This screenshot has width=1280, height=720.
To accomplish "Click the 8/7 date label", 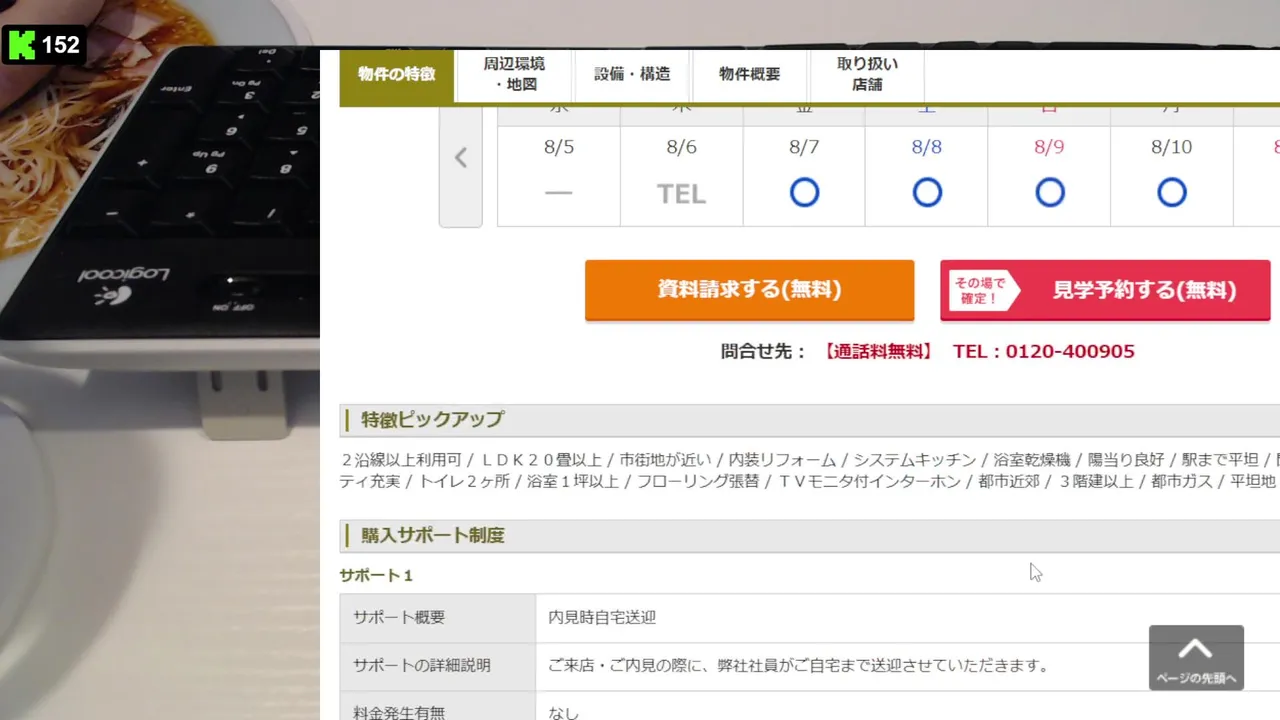I will (x=804, y=147).
